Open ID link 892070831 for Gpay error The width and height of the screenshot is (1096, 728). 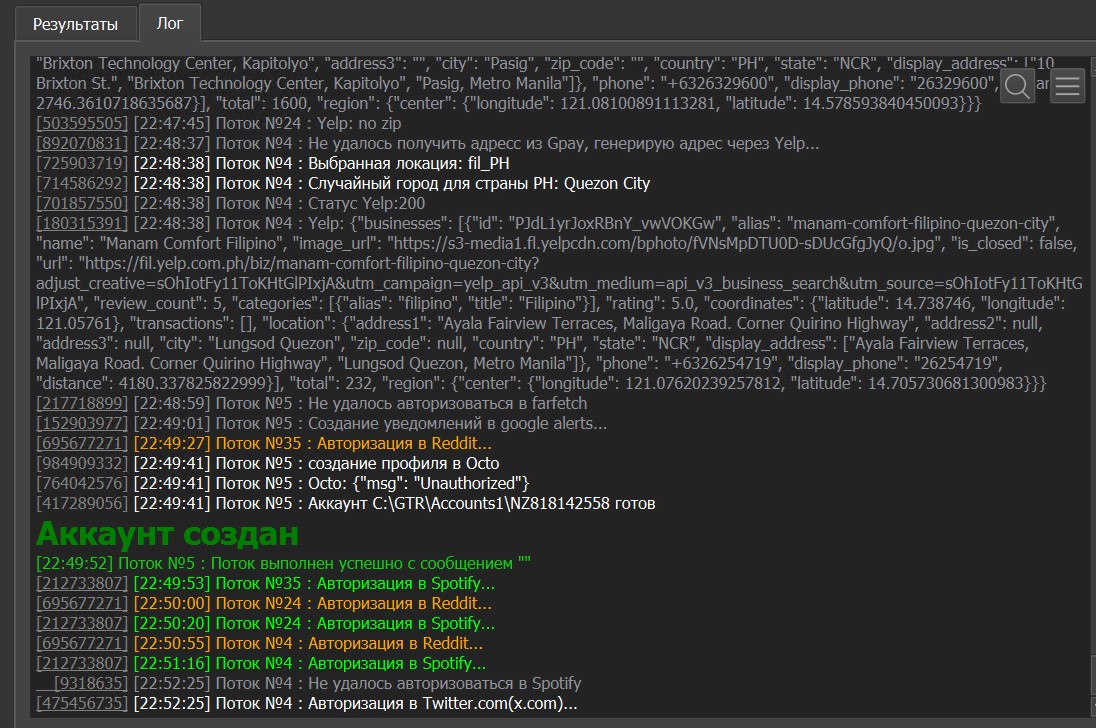[x=82, y=144]
